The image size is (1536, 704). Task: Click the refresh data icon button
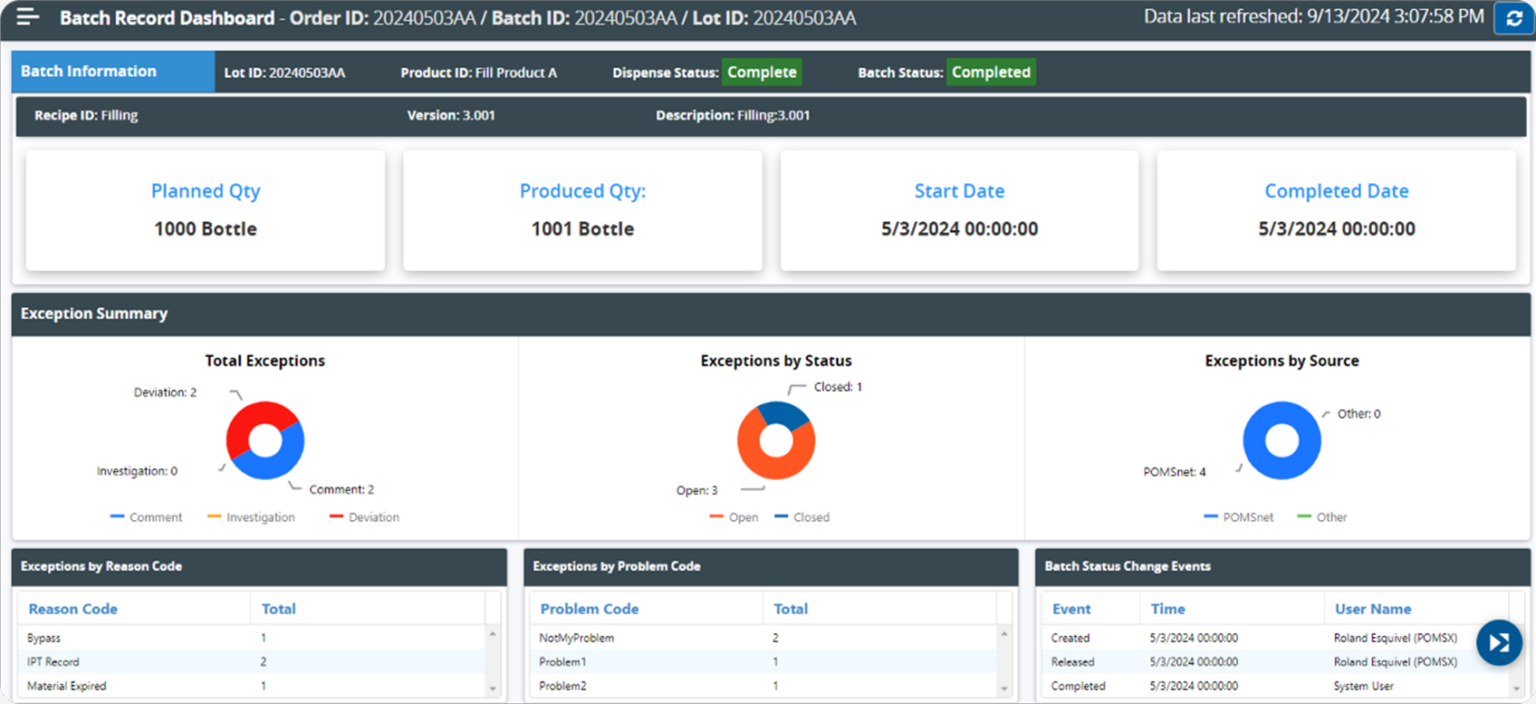pyautogui.click(x=1513, y=18)
